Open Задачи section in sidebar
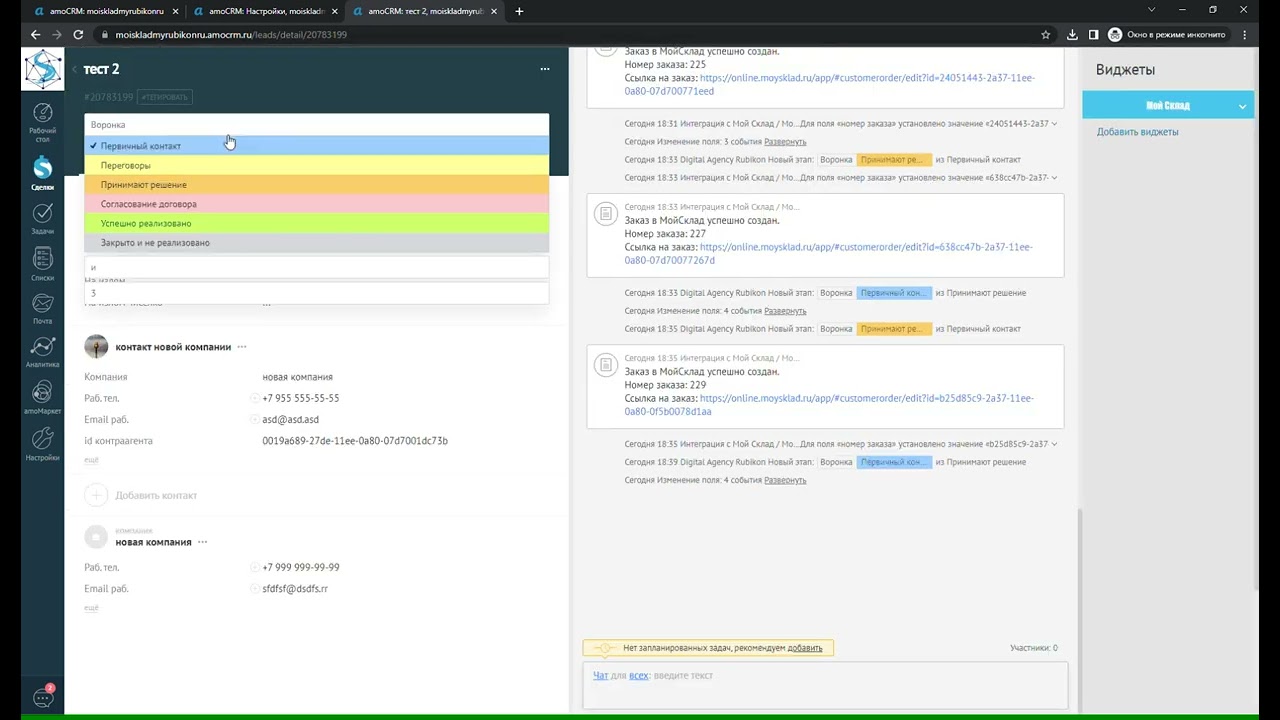The width and height of the screenshot is (1280, 720). click(x=42, y=219)
